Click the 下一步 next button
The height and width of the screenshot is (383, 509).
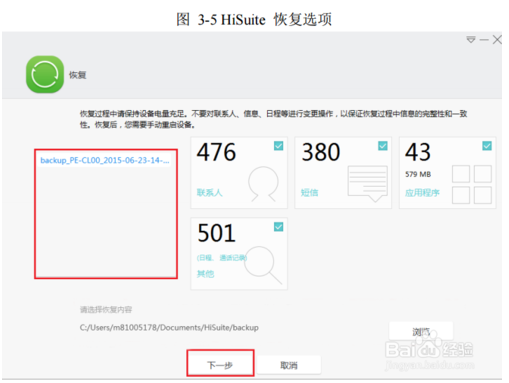click(220, 365)
